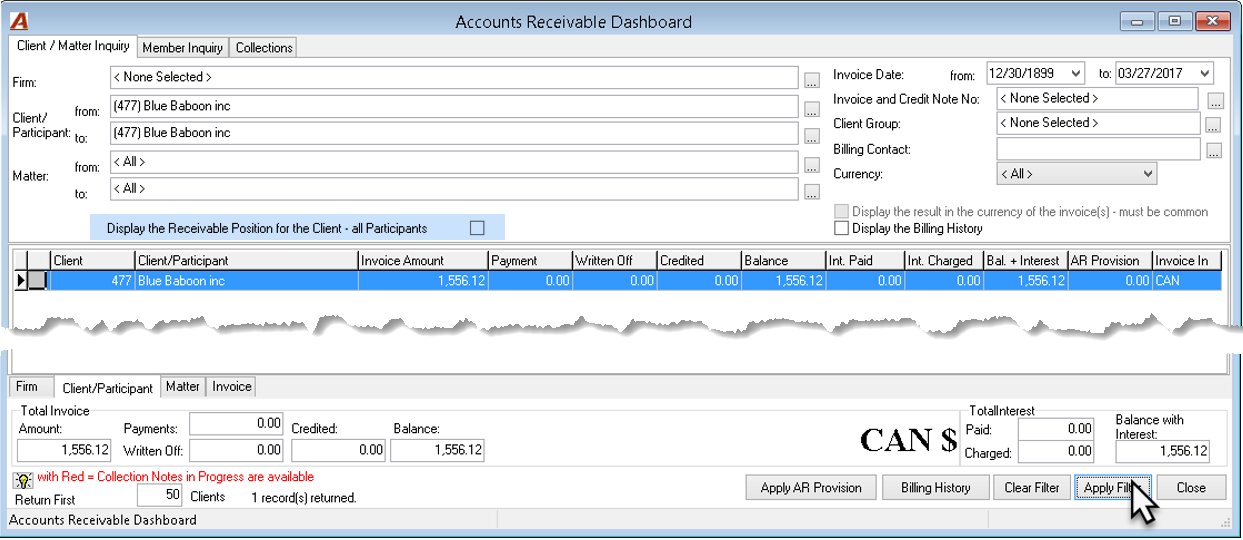Click the Total Interest Charged field

tap(1056, 453)
